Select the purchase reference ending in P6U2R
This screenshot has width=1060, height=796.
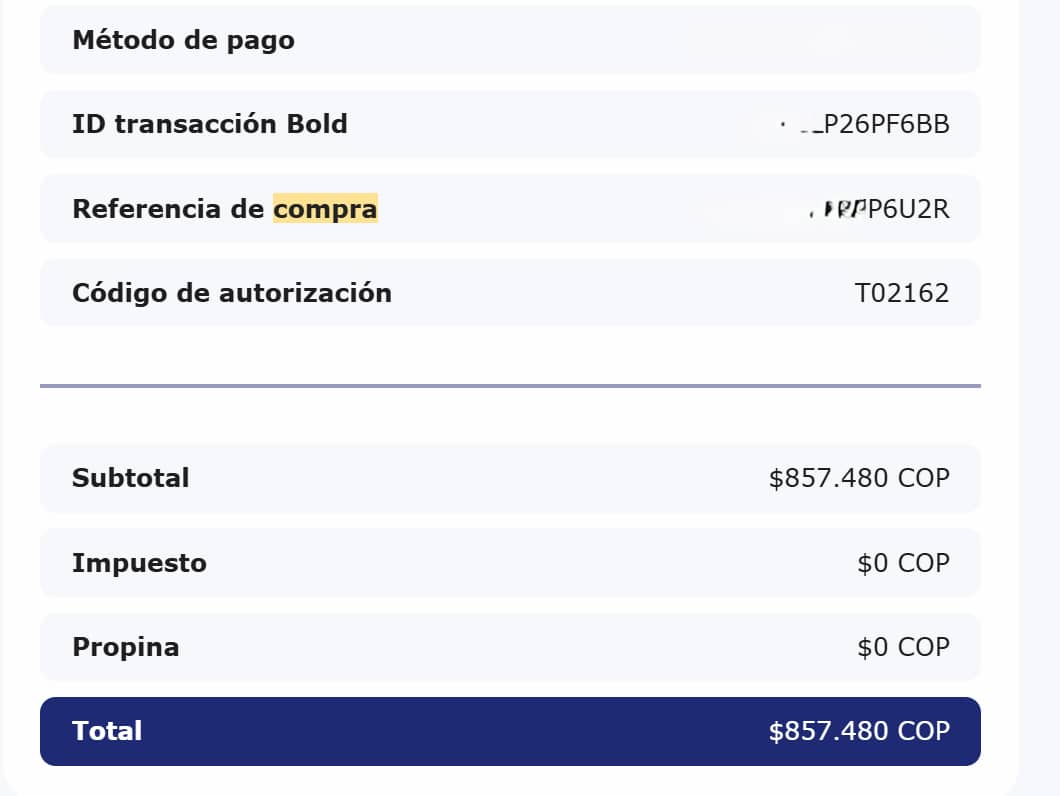pyautogui.click(x=905, y=209)
